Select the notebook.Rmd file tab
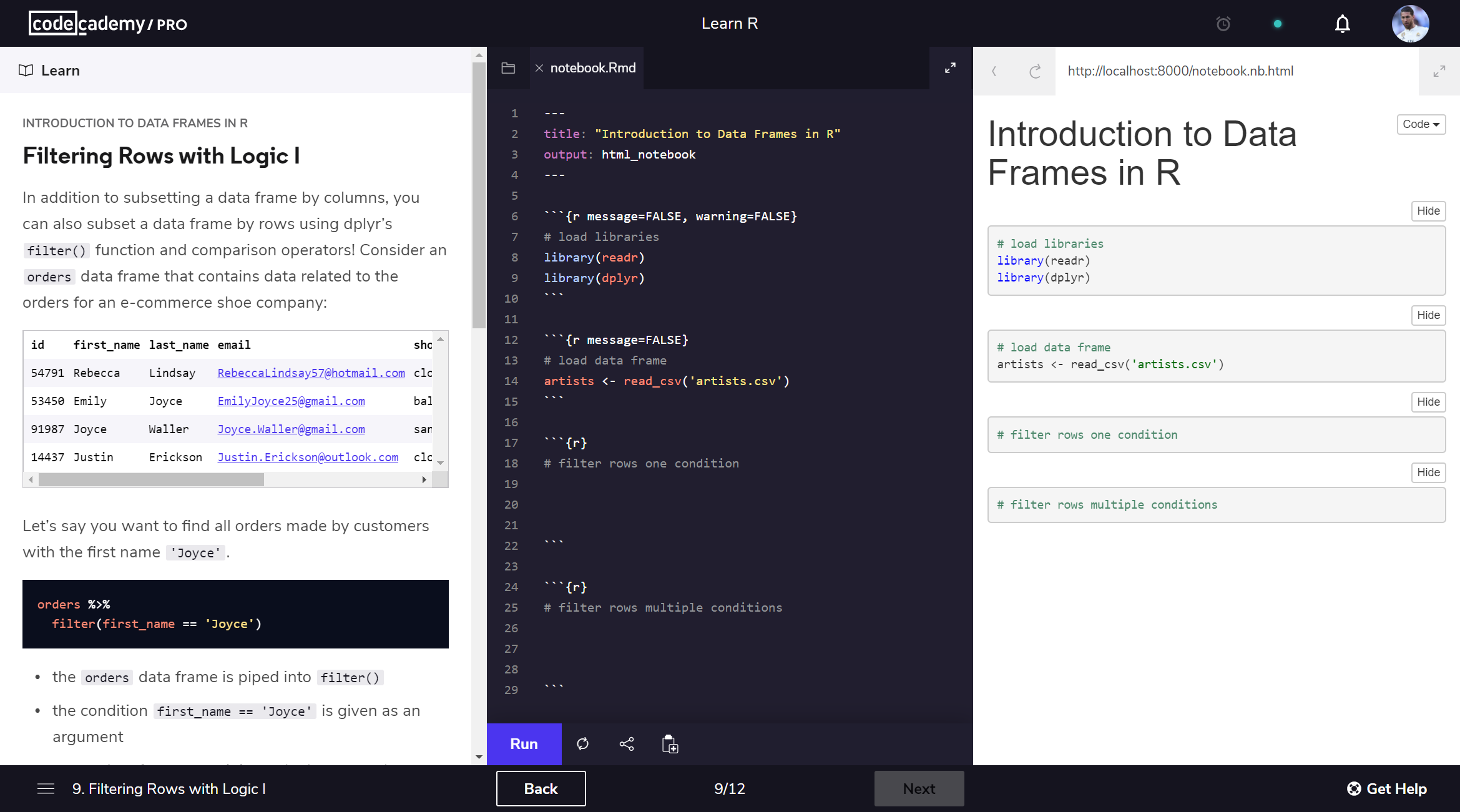 592,68
